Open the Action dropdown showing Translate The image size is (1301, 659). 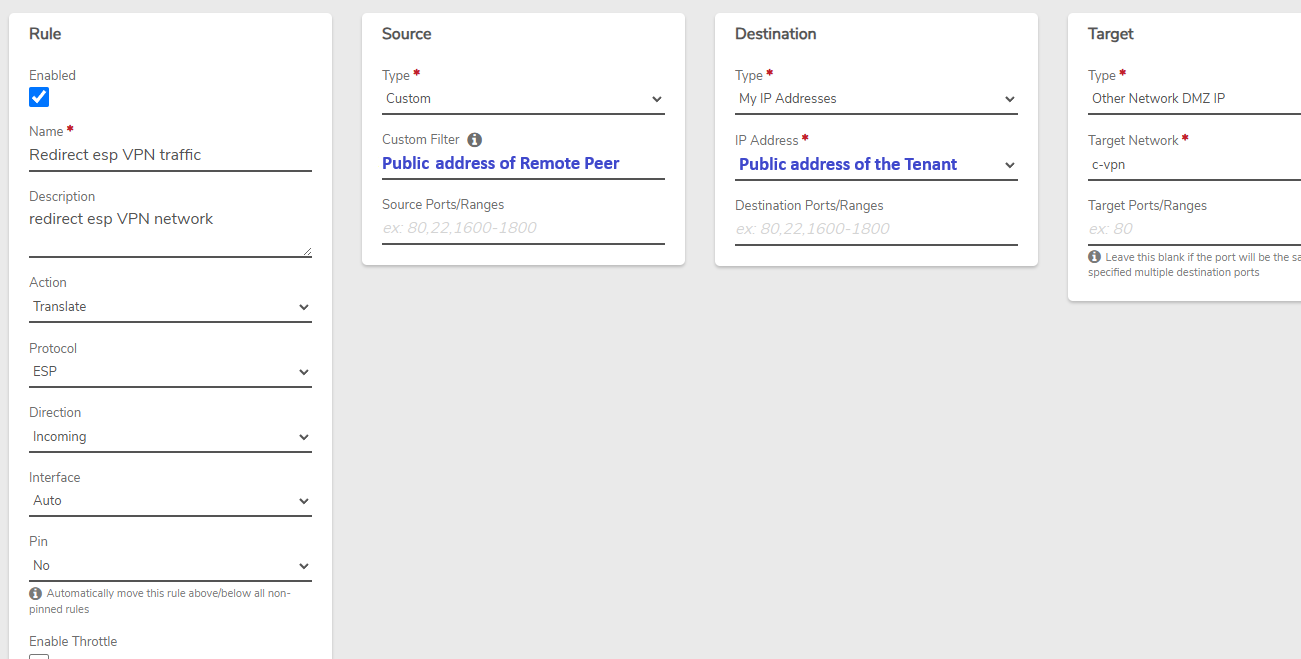tap(170, 307)
